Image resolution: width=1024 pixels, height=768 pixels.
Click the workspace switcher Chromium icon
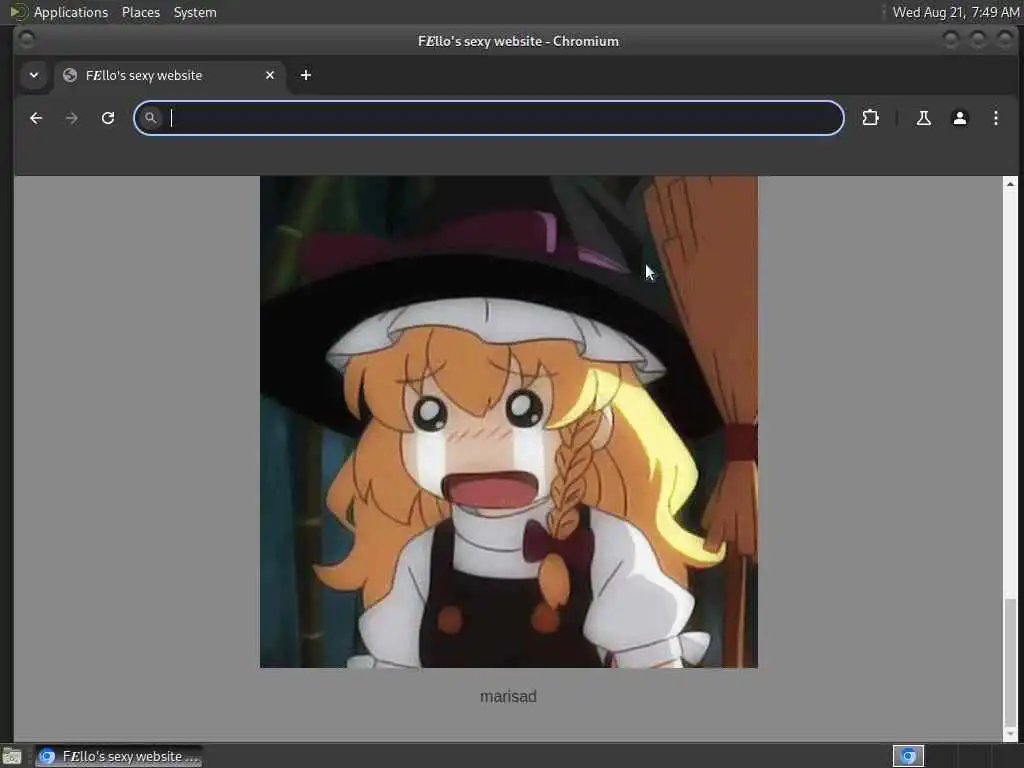click(x=908, y=756)
